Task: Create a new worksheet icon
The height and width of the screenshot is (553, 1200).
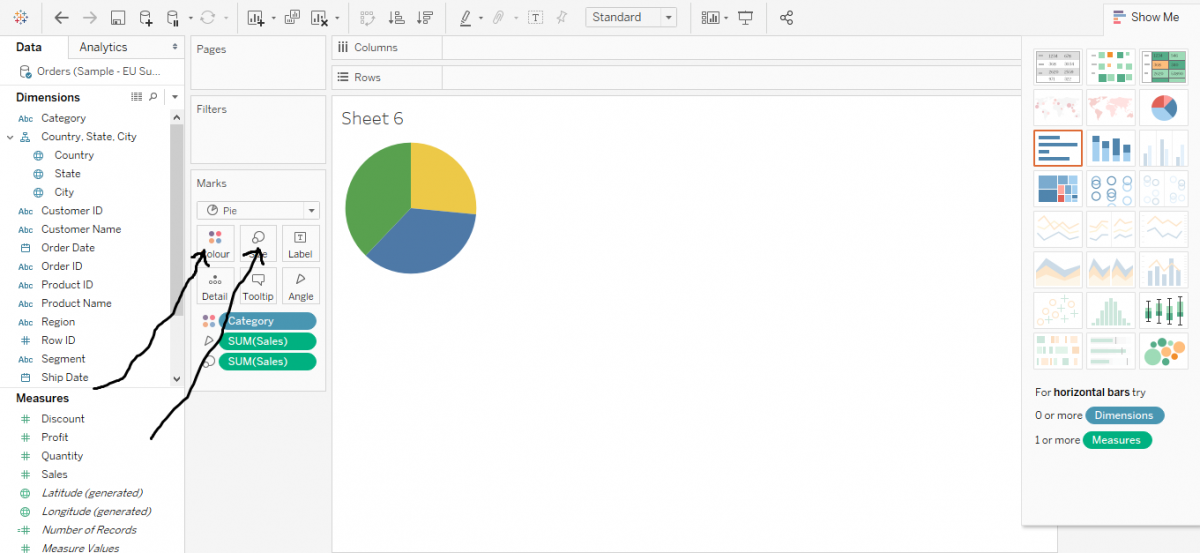Action: (256, 18)
